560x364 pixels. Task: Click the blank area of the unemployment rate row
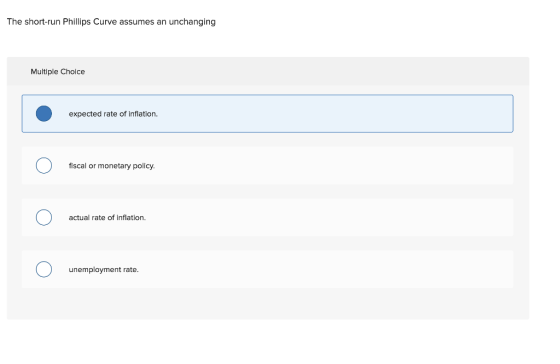tap(321, 269)
